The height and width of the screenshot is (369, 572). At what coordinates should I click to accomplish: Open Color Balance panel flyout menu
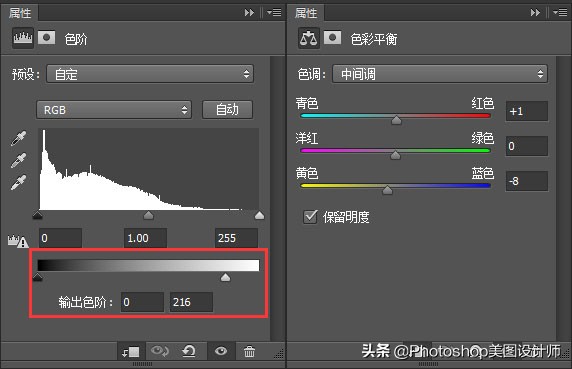coord(560,13)
